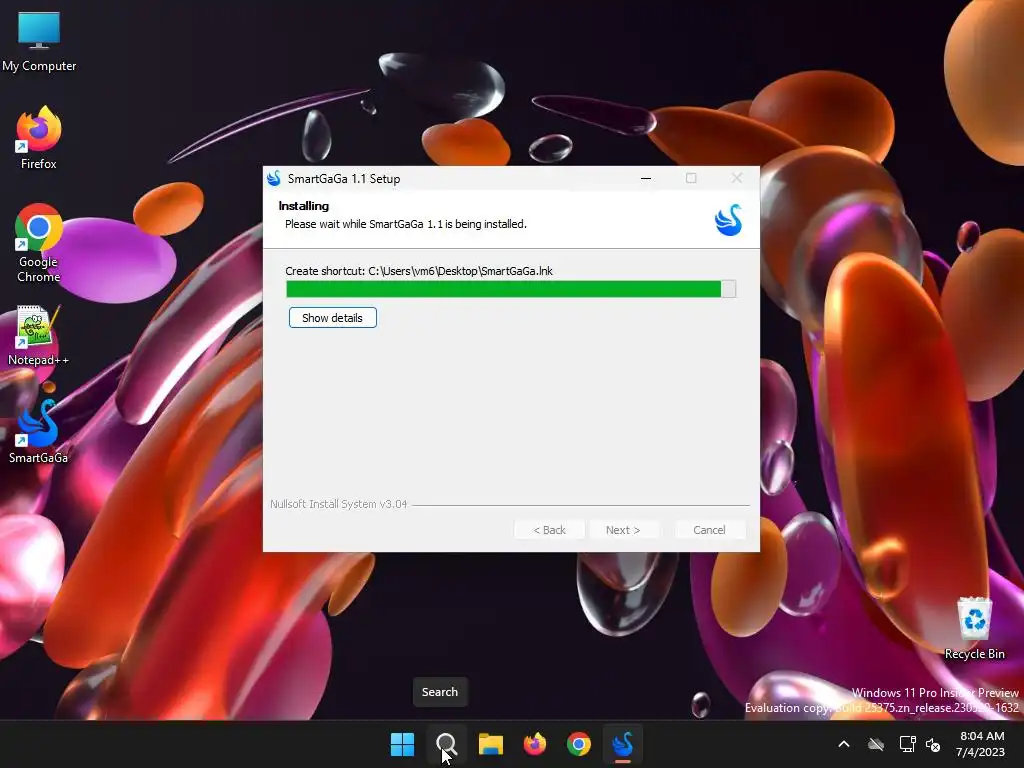Select the Notepad++ desktop shortcut
This screenshot has width=1024, height=768.
(x=39, y=336)
